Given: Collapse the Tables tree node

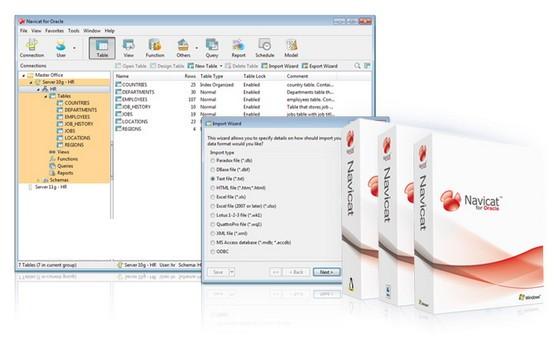Looking at the screenshot, I should pyautogui.click(x=46, y=96).
